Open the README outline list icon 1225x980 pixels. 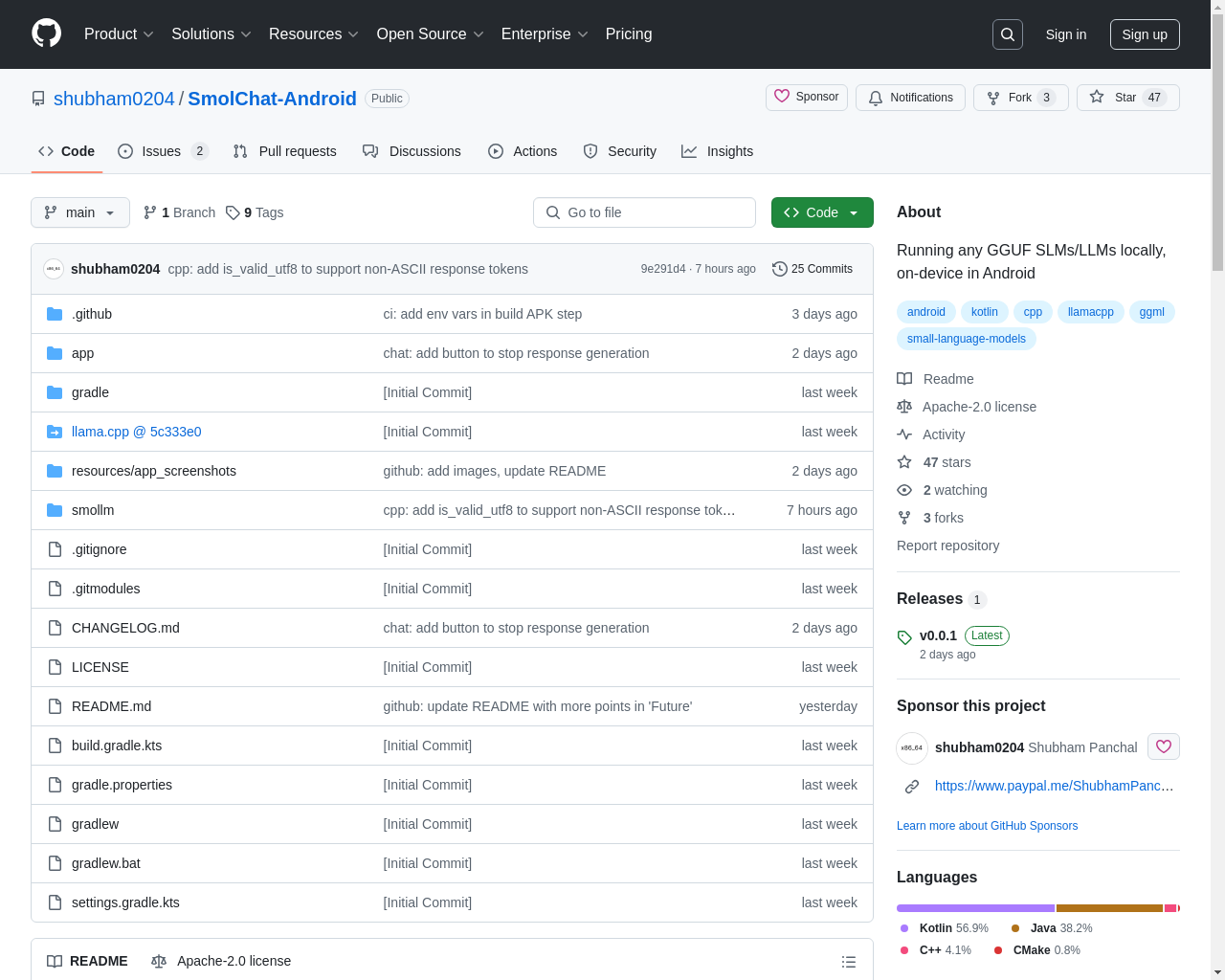point(849,962)
